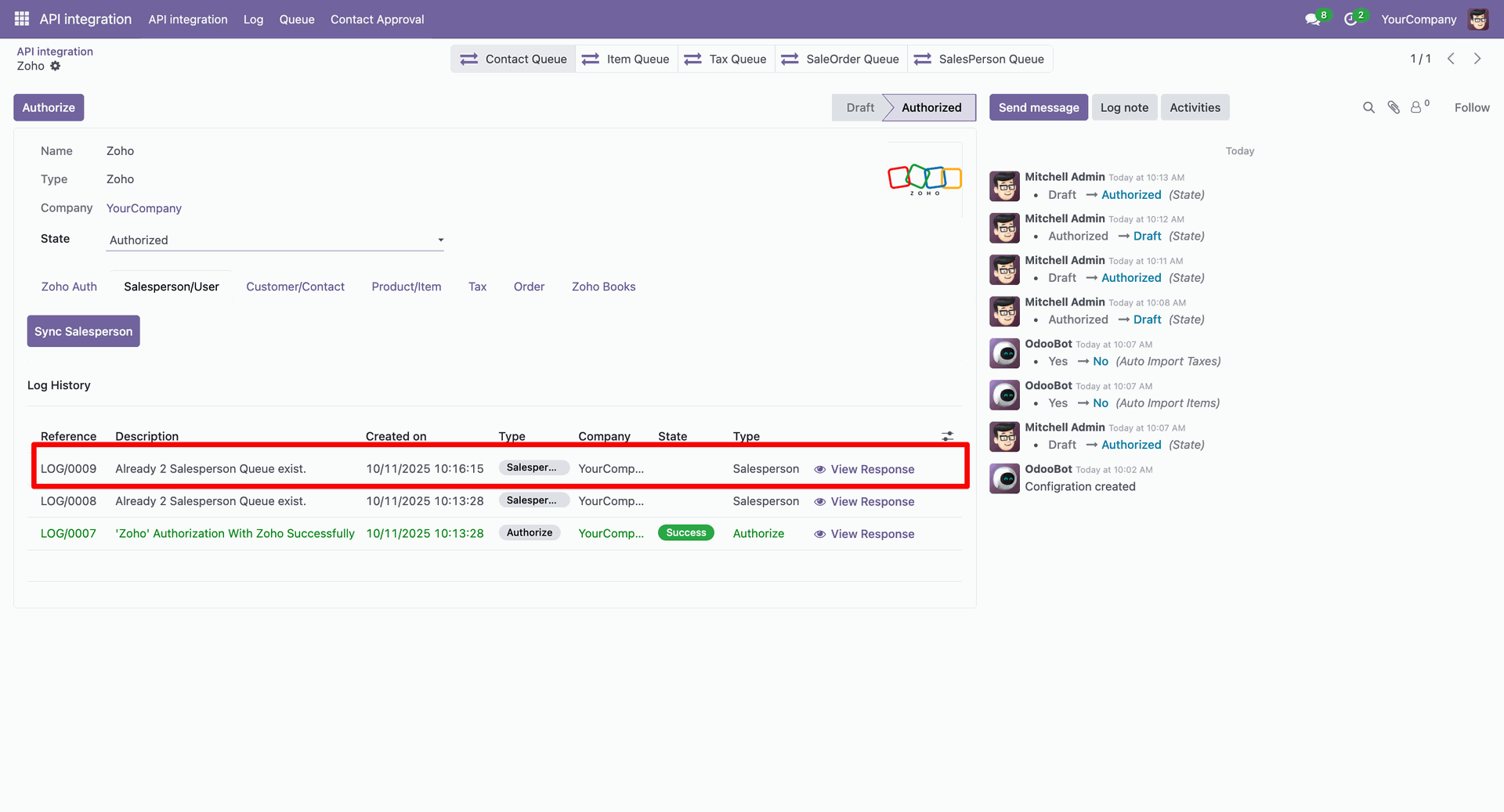Expand the State dropdown showing Authorized

click(x=275, y=240)
